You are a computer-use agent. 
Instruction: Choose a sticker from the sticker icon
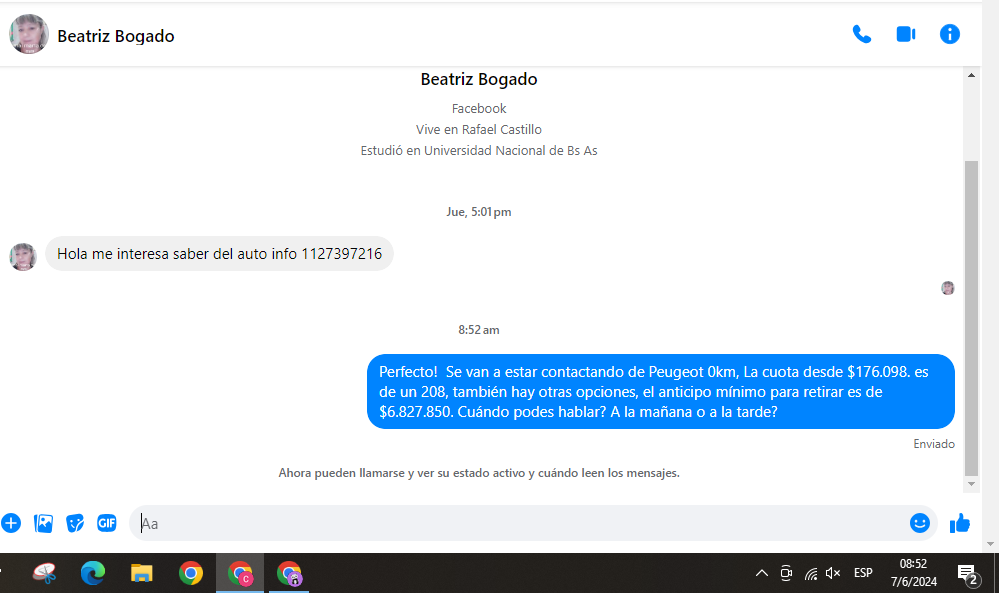point(75,523)
